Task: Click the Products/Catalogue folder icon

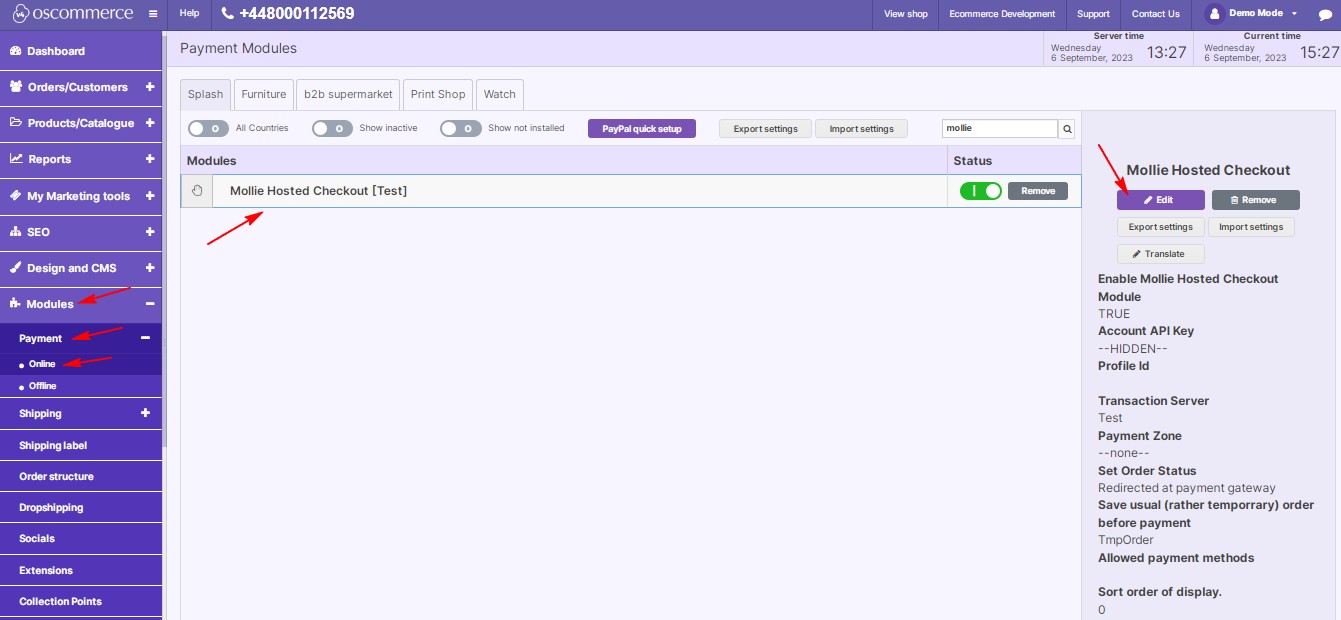Action: (x=16, y=123)
